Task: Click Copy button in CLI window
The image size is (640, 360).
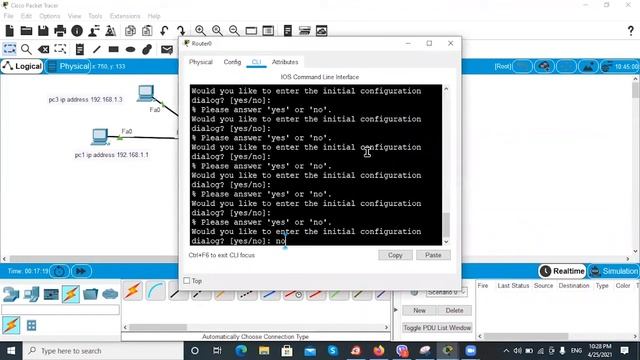Action: [395, 255]
